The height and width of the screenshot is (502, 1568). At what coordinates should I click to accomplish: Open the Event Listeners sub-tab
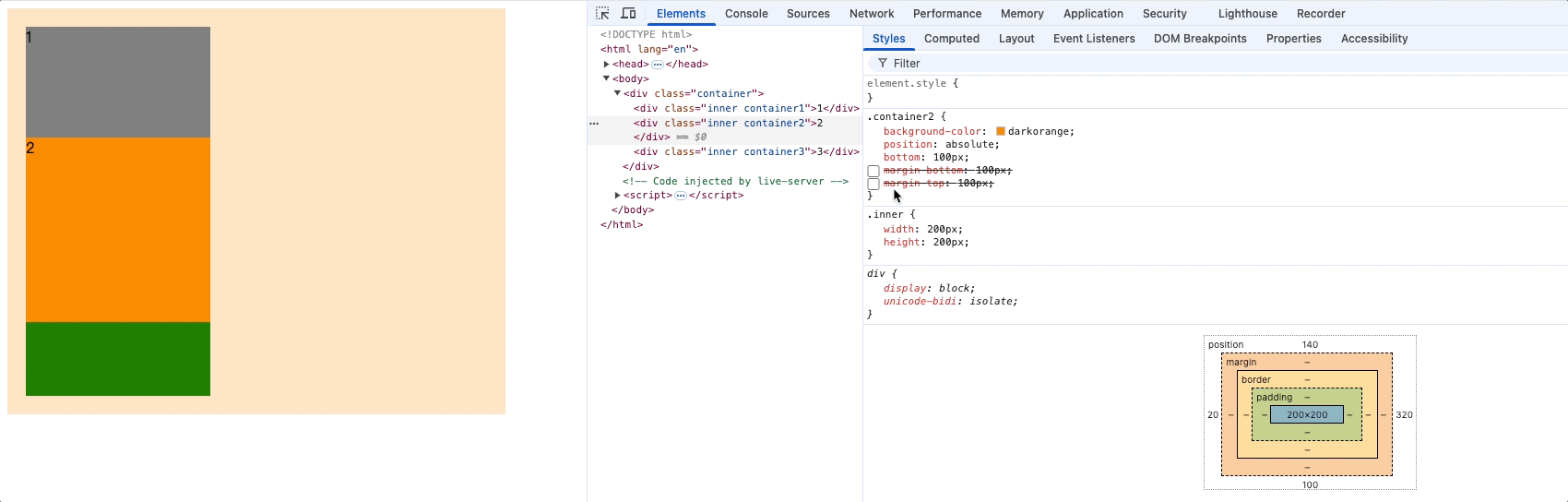pyautogui.click(x=1094, y=38)
